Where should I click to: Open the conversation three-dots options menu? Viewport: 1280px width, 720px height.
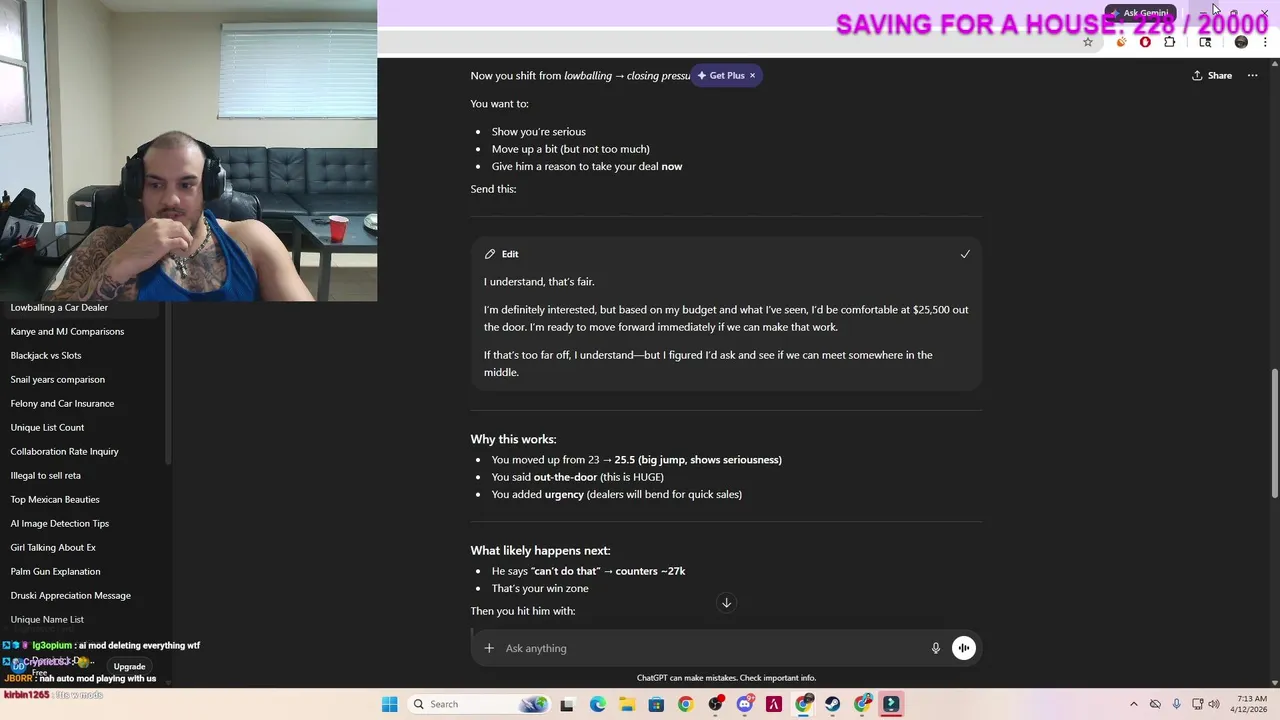coord(1252,76)
